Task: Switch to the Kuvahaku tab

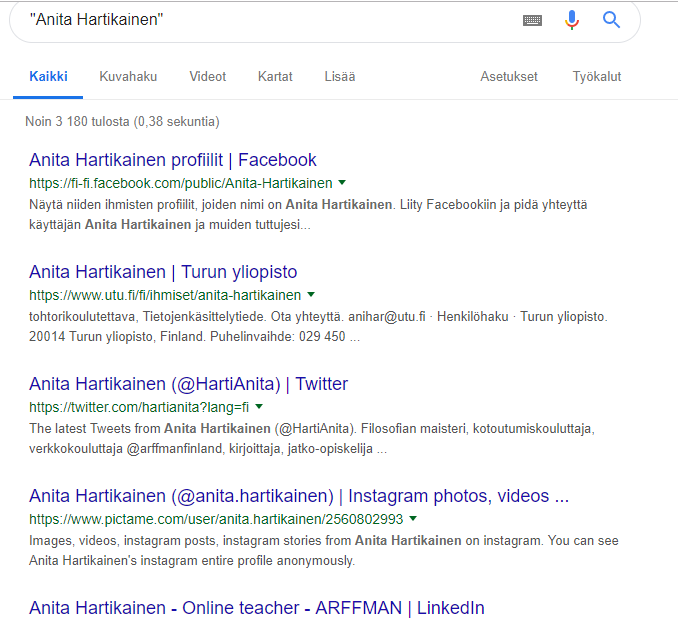Action: (128, 77)
